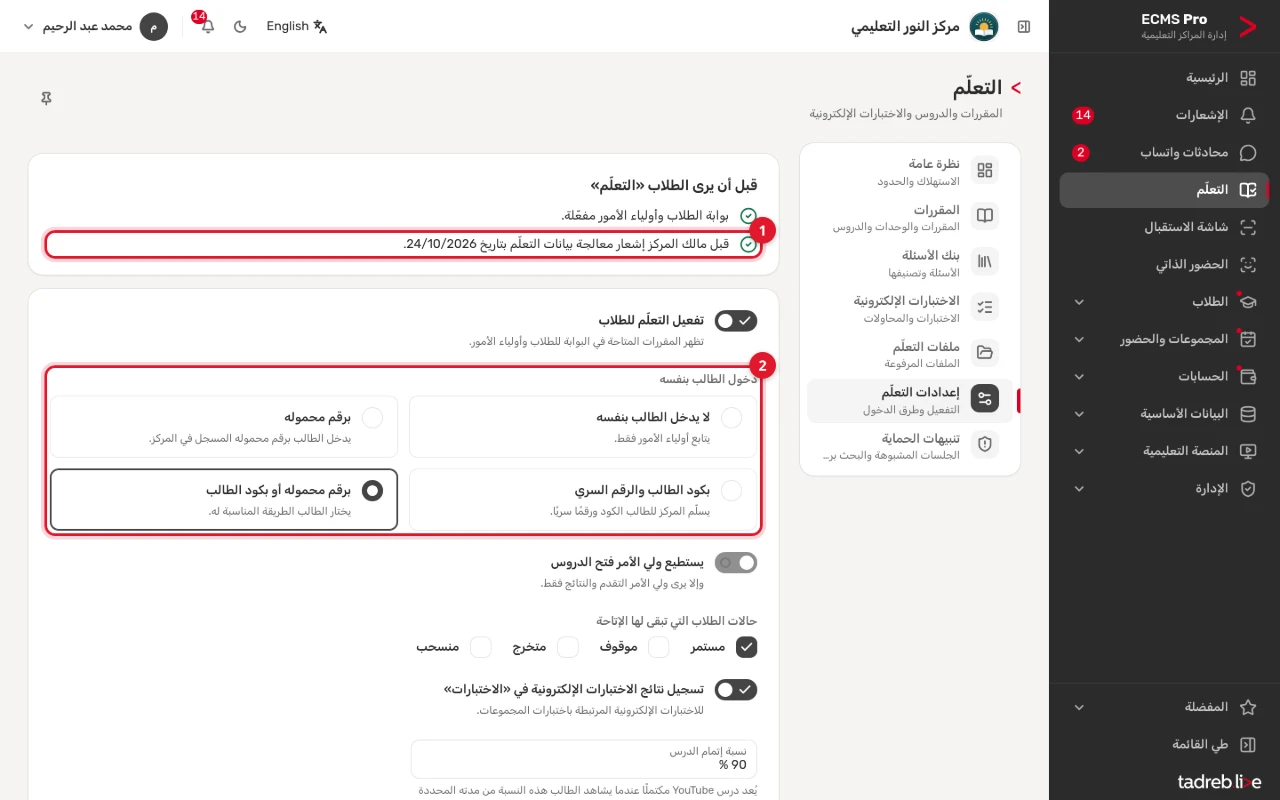
Task: Toggle تفعيل التعلّم للطلاب switch
Action: click(x=736, y=320)
